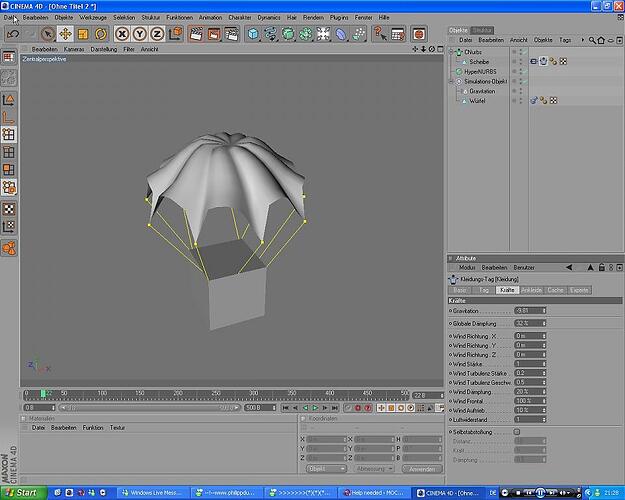The height and width of the screenshot is (500, 625).
Task: Activate the Rotate tool
Action: (100, 34)
